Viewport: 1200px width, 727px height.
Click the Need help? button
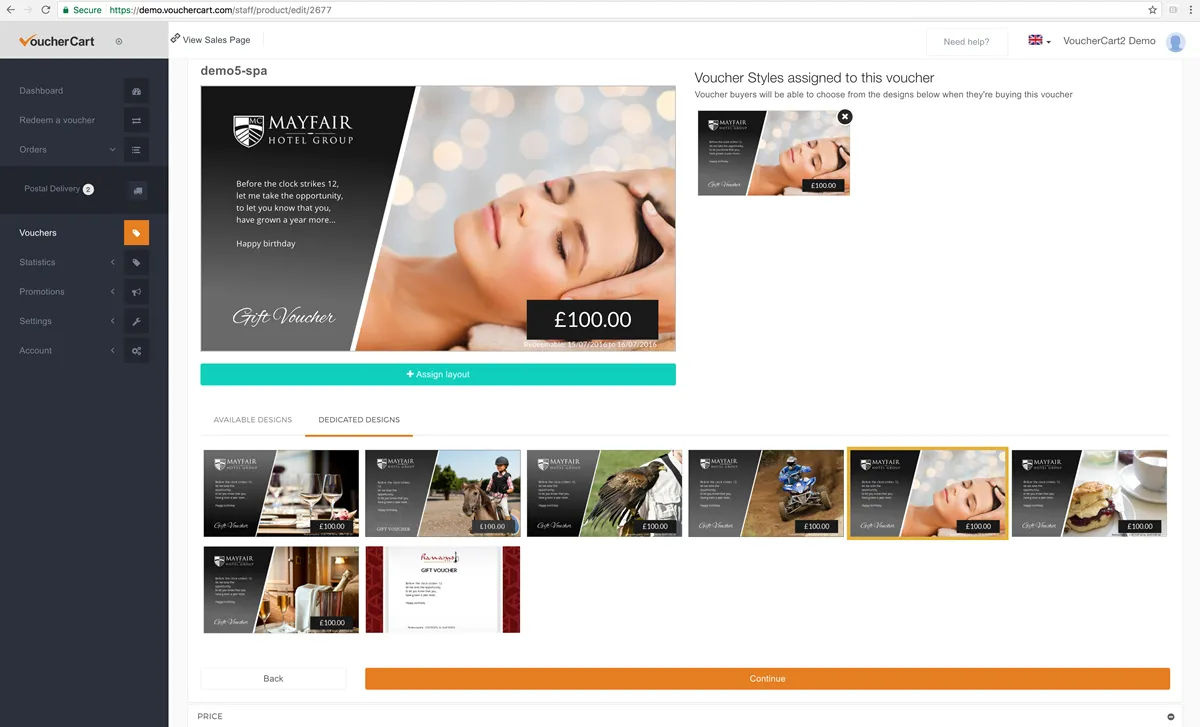pyautogui.click(x=966, y=41)
